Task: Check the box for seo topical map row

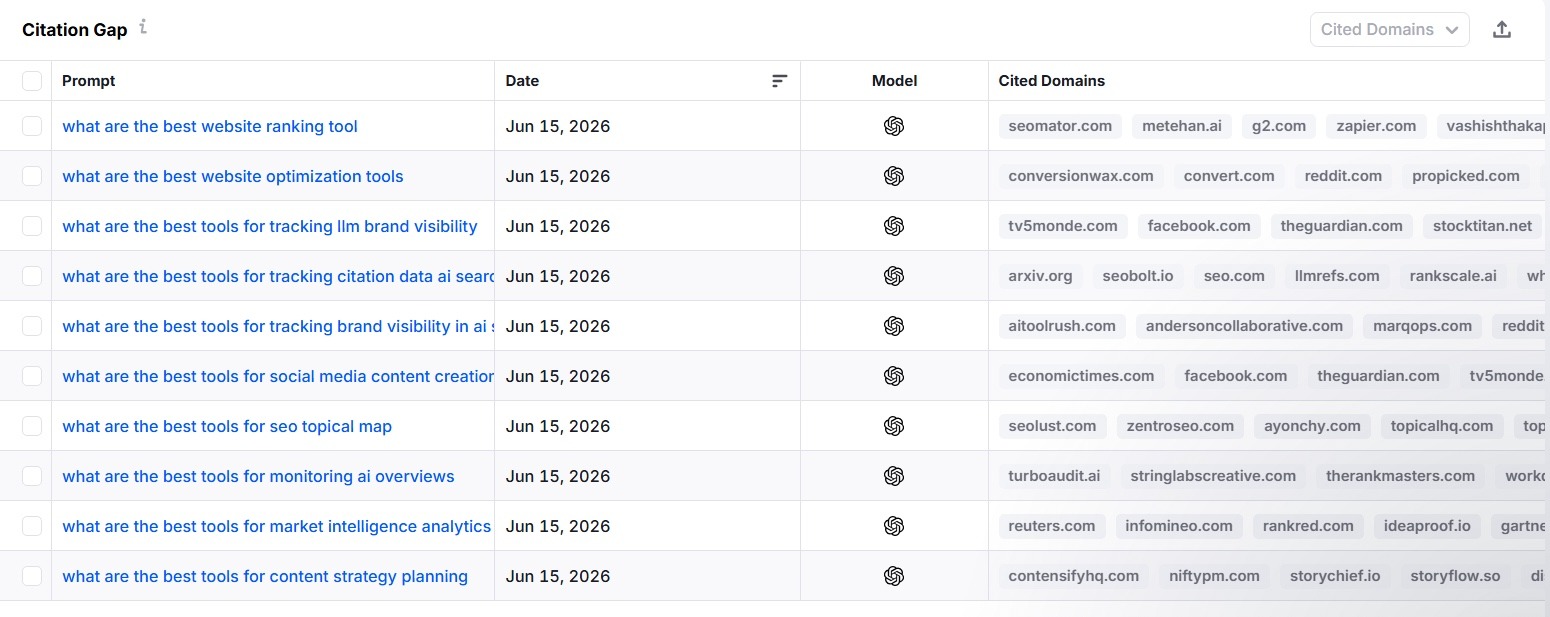Action: pos(32,426)
